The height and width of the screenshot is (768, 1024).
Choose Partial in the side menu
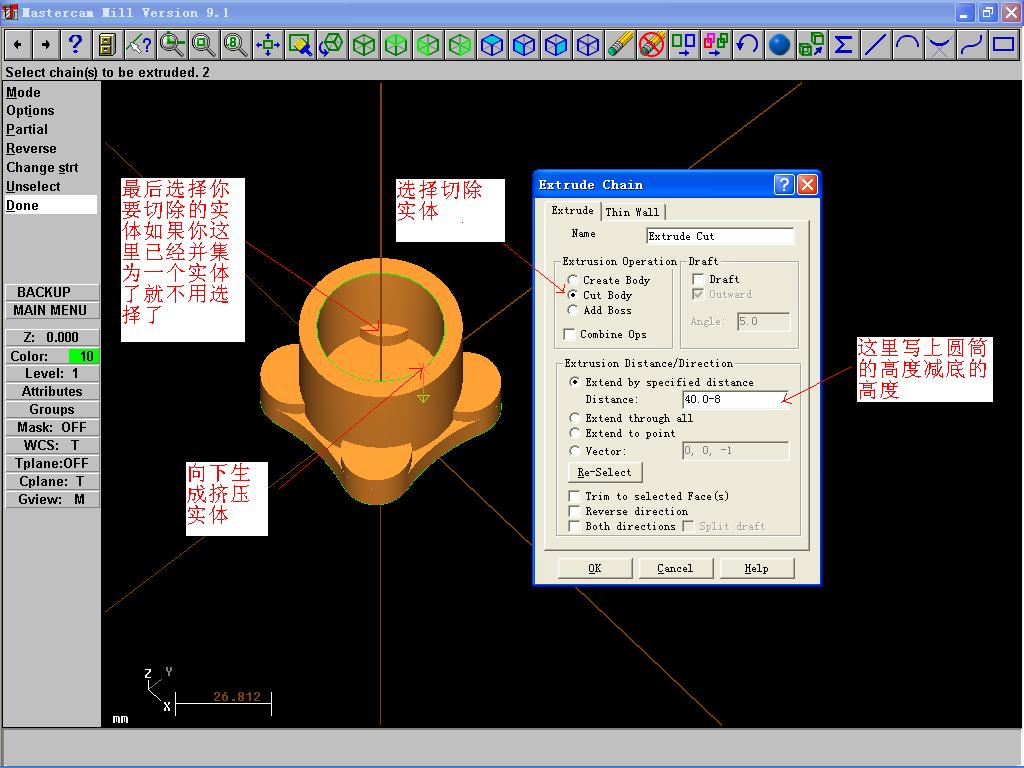tap(27, 129)
